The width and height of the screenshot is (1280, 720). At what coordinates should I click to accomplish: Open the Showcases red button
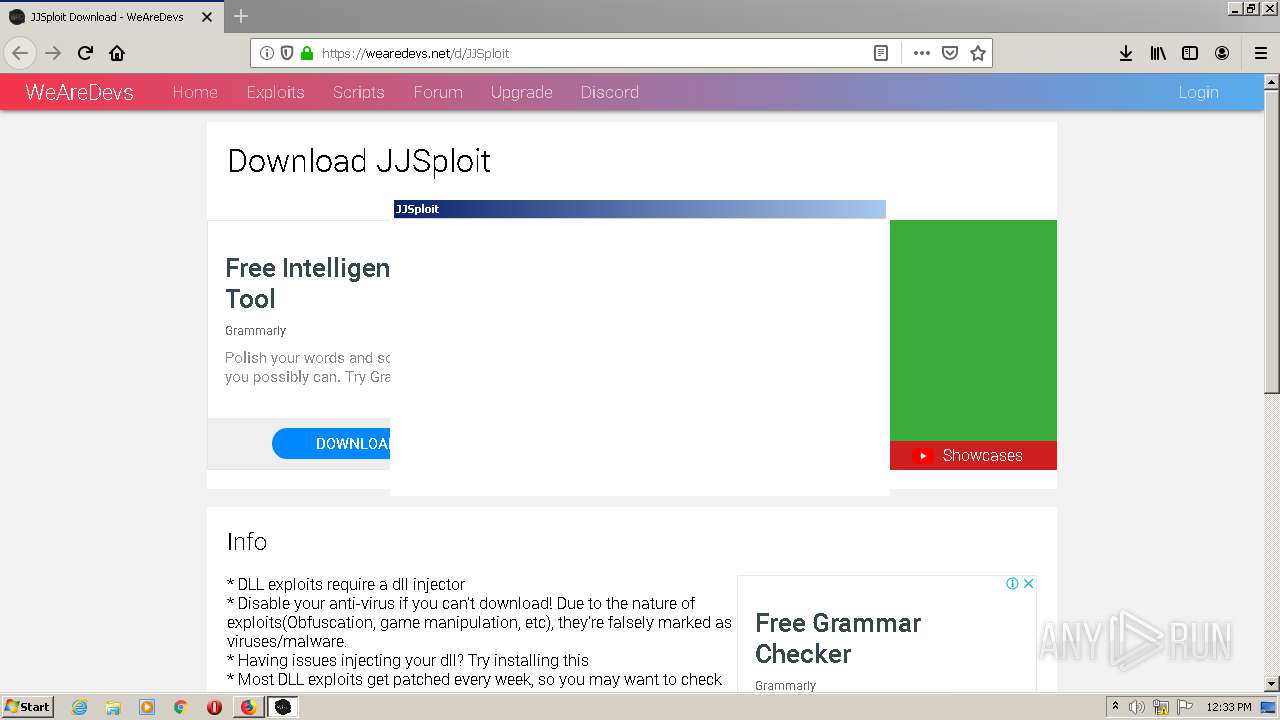coord(973,455)
